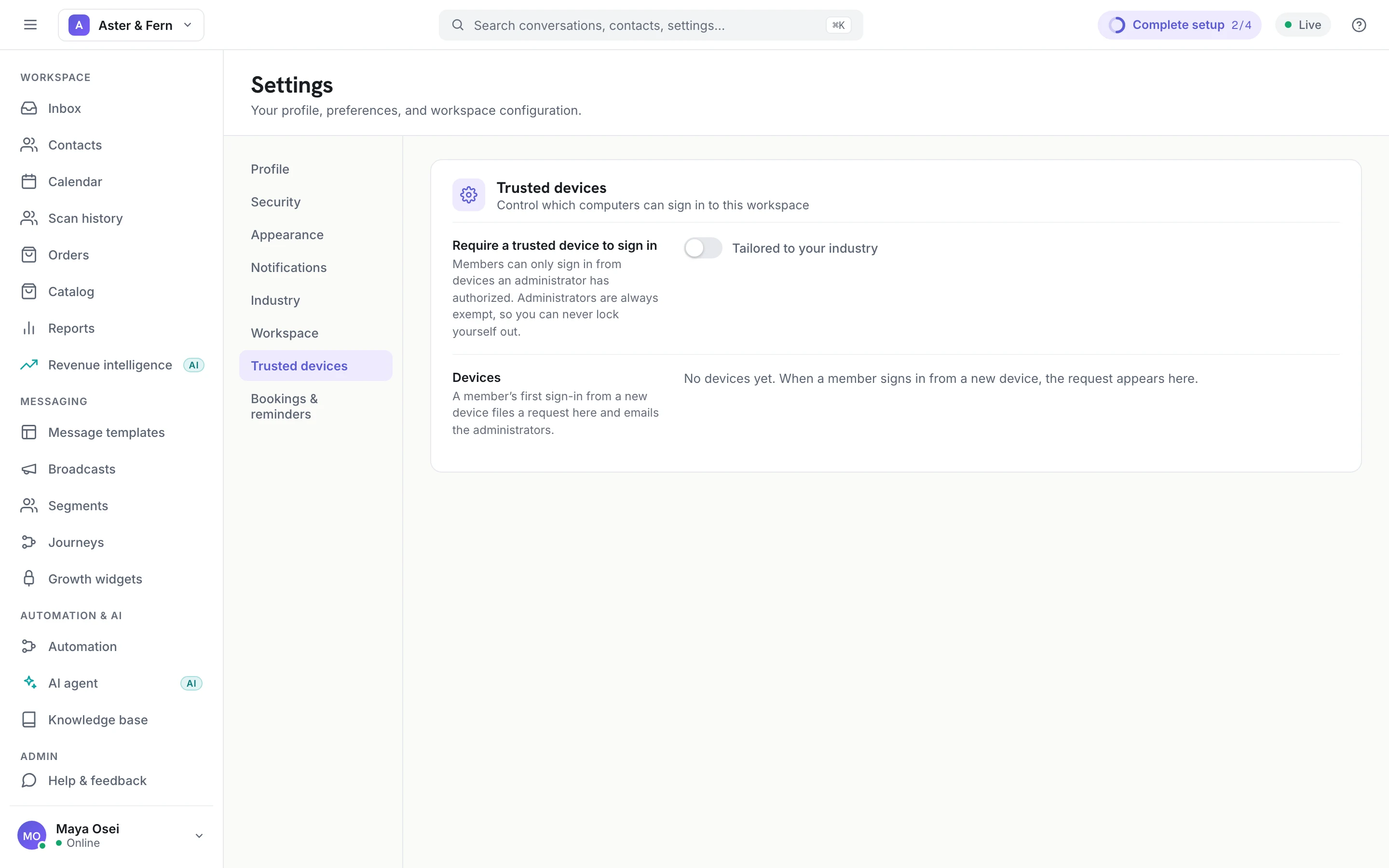The width and height of the screenshot is (1389, 868).
Task: Click the Inbox tray icon
Action: pos(29,108)
